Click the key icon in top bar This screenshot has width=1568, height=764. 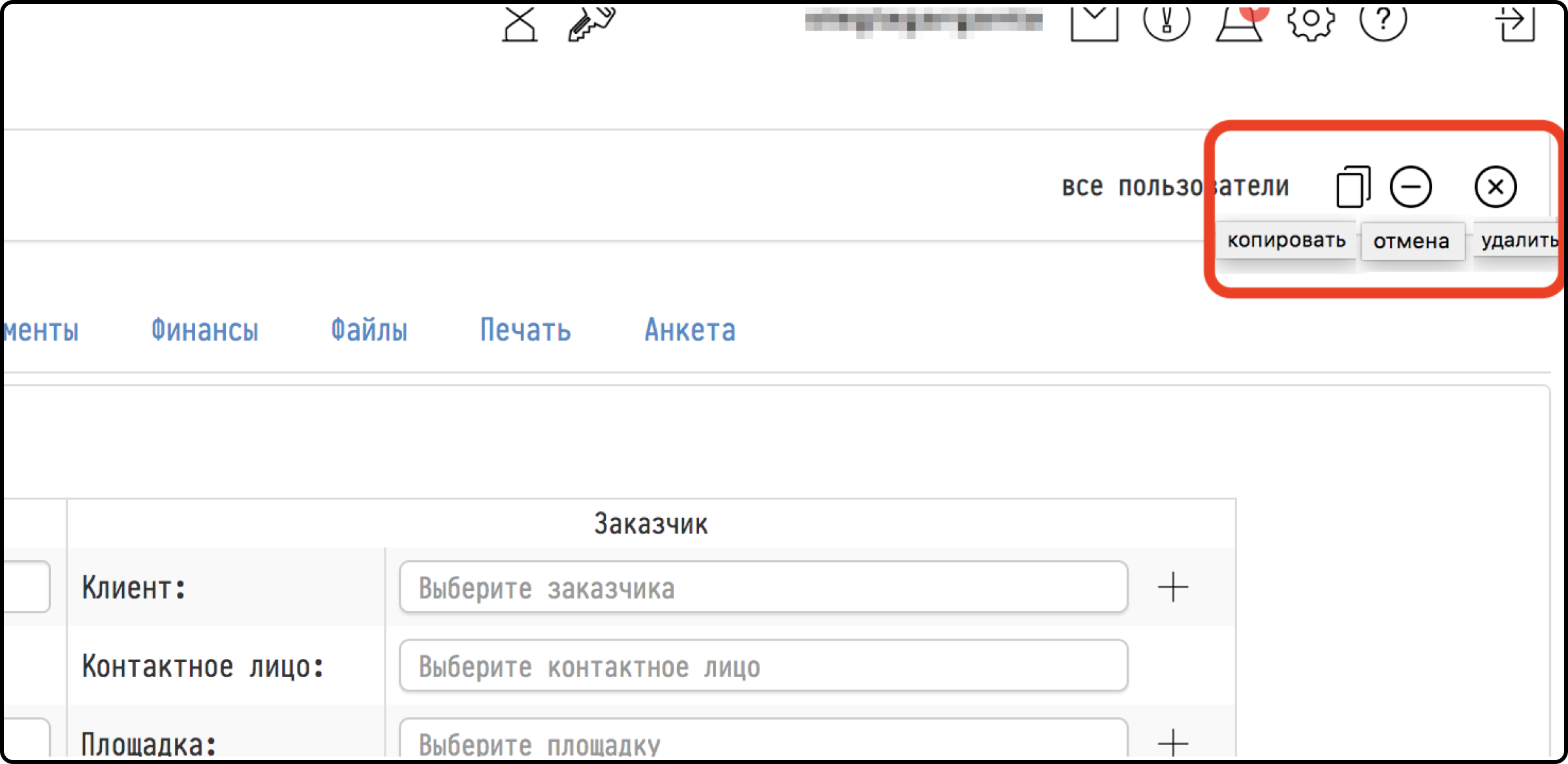click(x=591, y=24)
